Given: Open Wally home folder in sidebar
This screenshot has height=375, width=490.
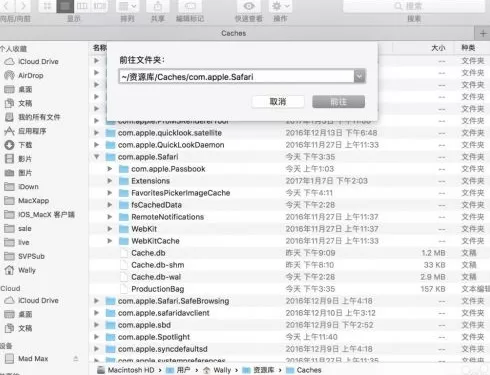Looking at the screenshot, I should click(x=20, y=270).
